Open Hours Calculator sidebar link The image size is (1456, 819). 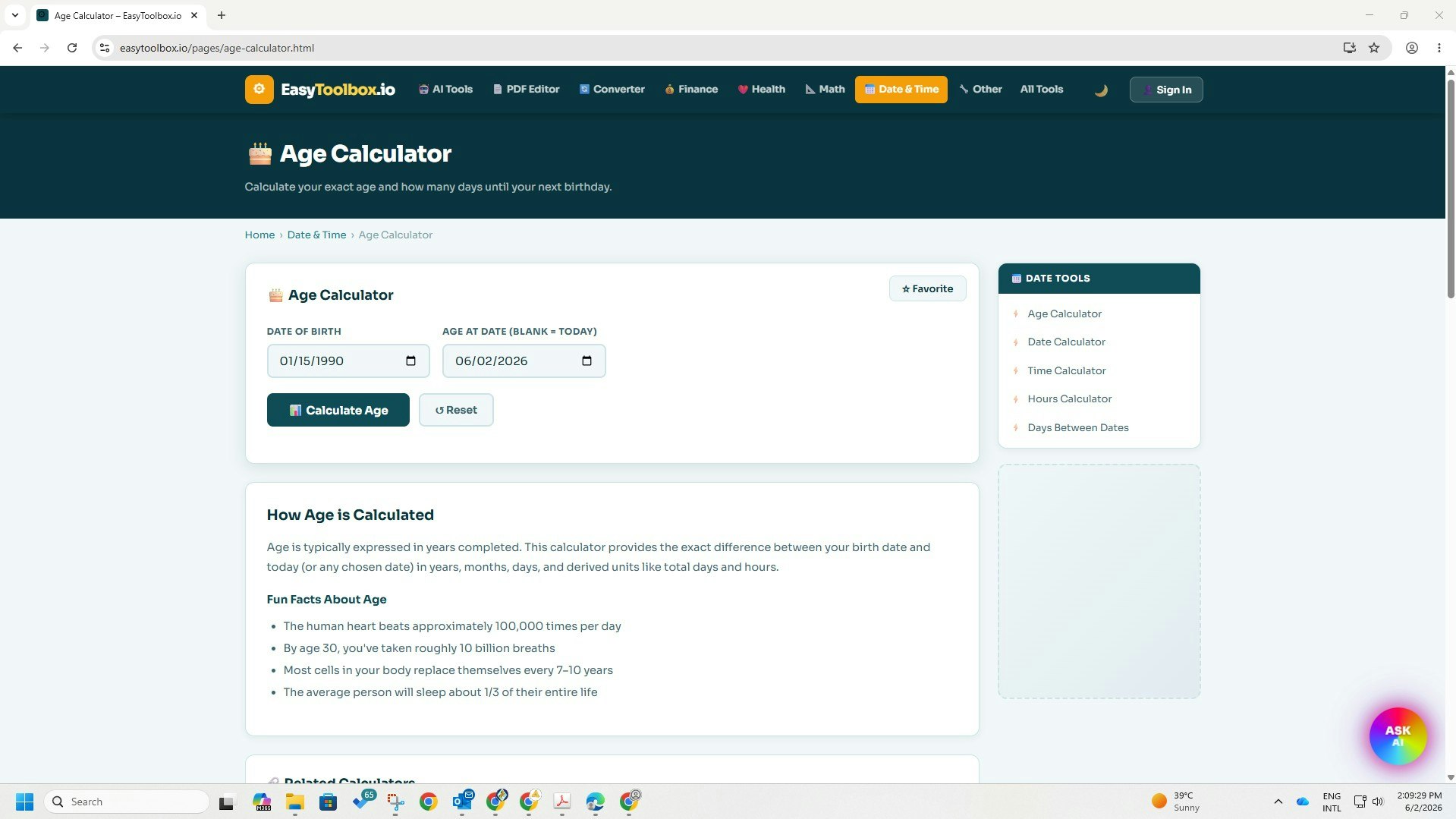(1069, 398)
